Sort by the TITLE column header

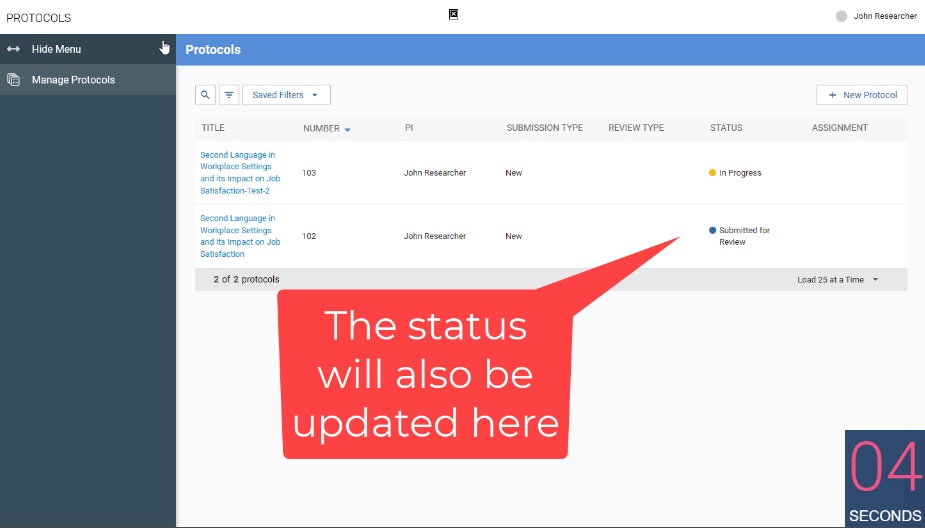(x=213, y=128)
